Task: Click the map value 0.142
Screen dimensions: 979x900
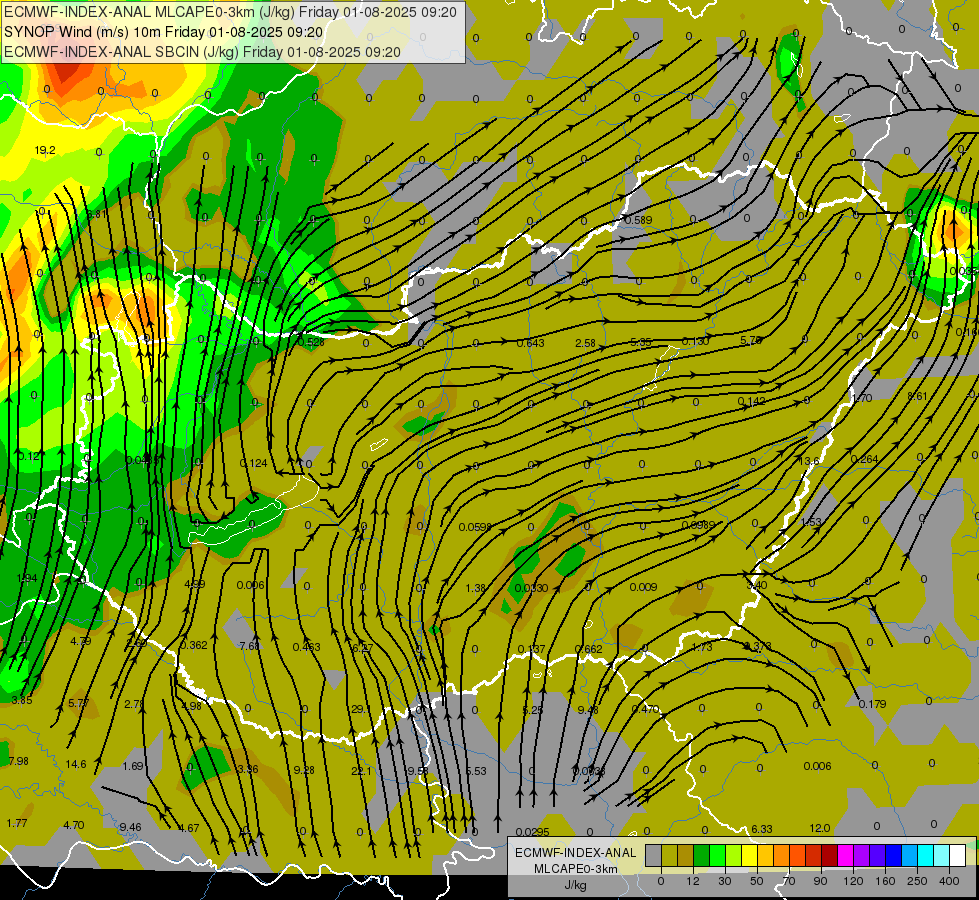Action: point(751,401)
